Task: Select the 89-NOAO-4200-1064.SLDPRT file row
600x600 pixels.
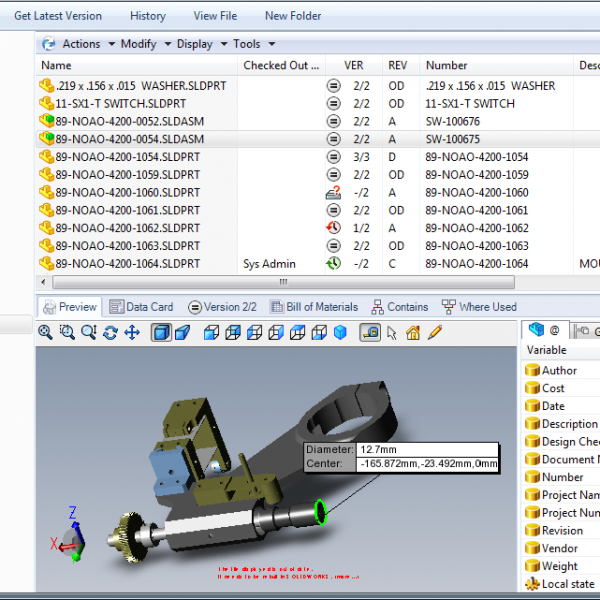Action: [128, 264]
